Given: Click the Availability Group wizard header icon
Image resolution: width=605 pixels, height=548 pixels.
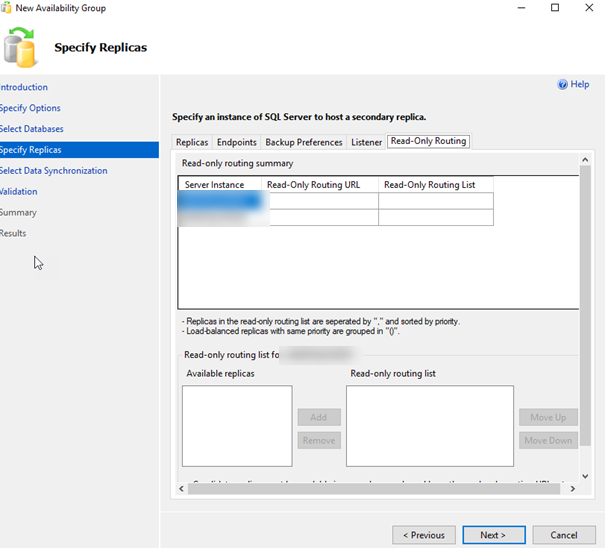Looking at the screenshot, I should (21, 47).
